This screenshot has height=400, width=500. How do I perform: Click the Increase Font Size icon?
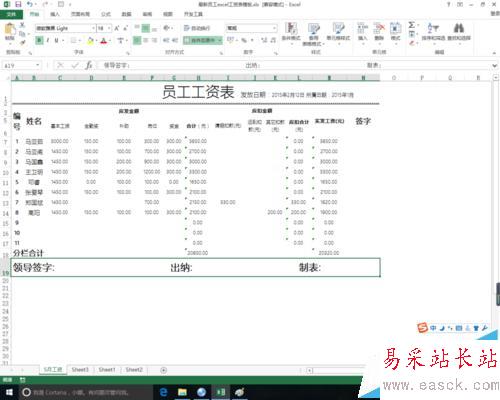point(117,28)
